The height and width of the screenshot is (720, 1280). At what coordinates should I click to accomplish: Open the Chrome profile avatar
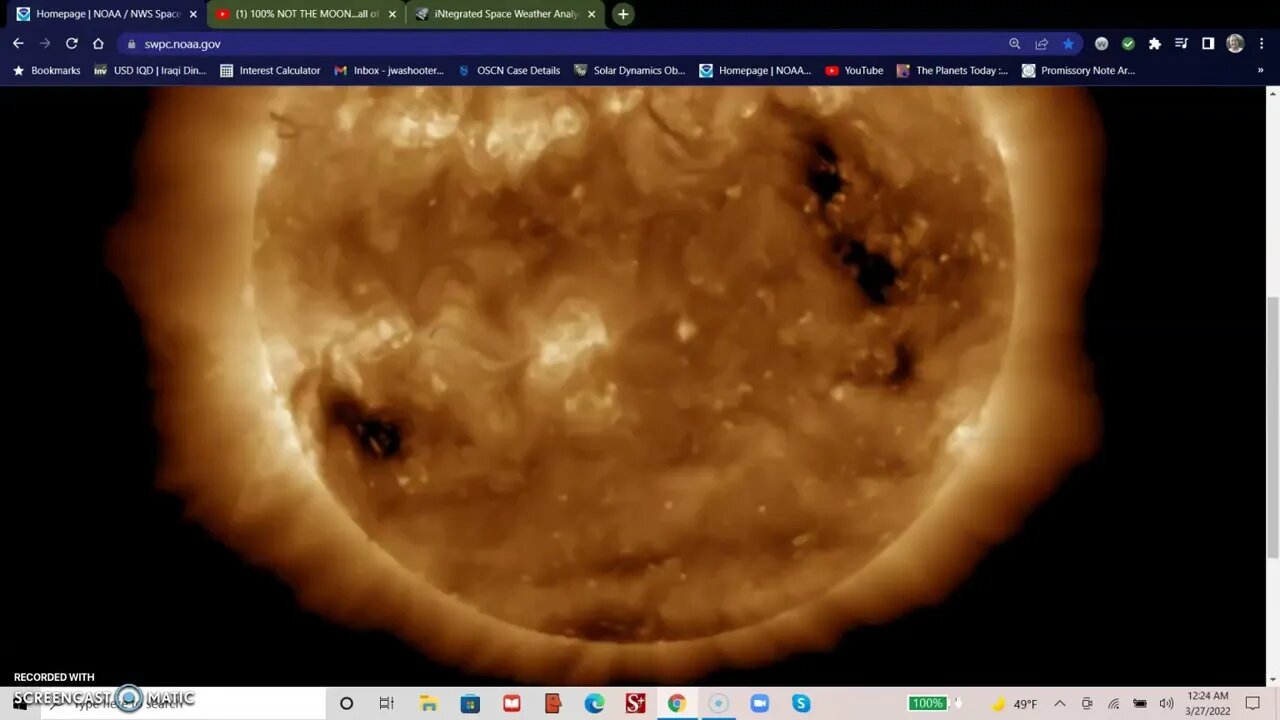point(1235,44)
